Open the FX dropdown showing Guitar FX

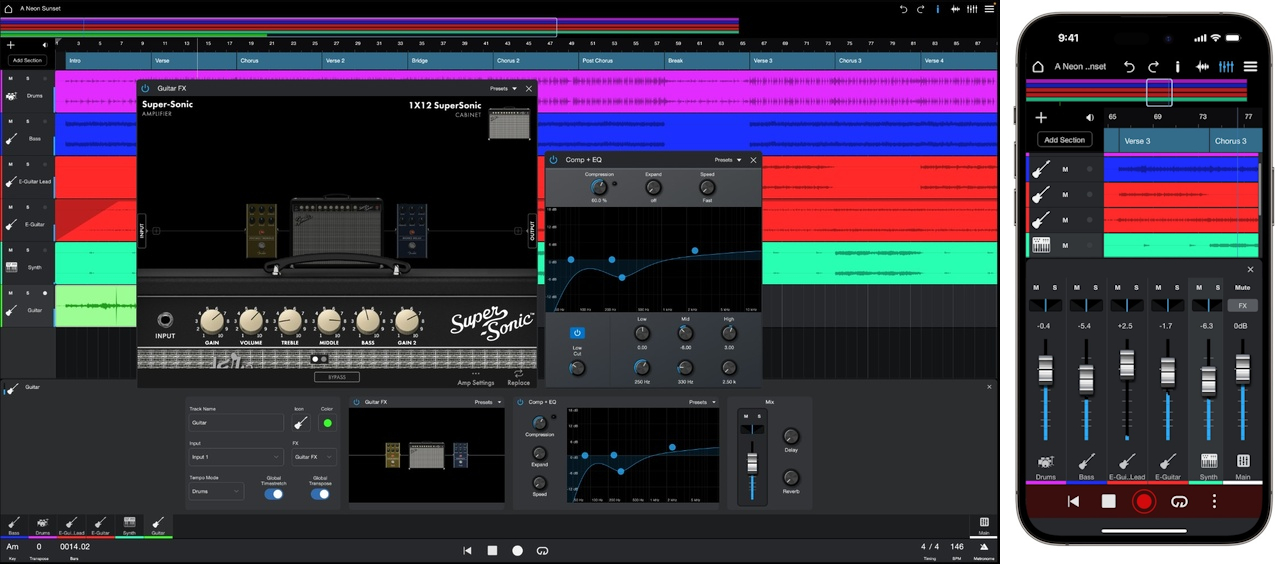pyautogui.click(x=314, y=457)
